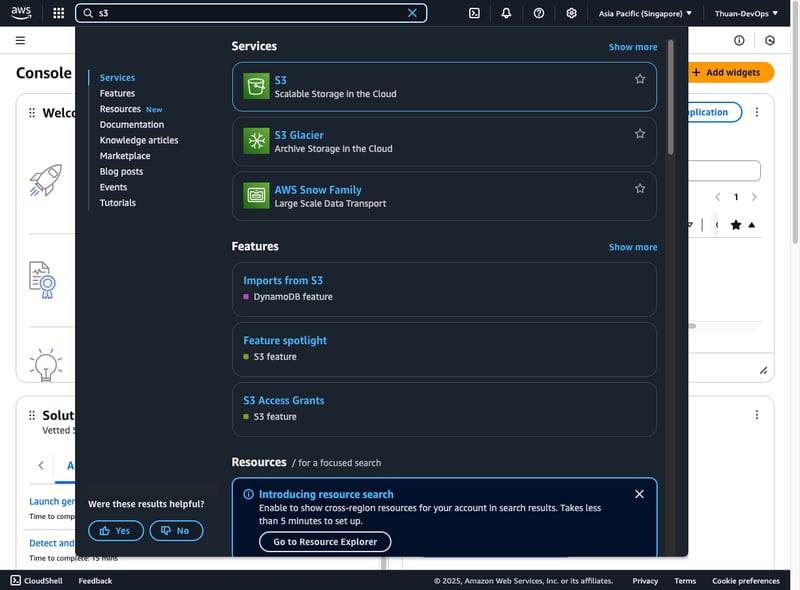800x590 pixels.
Task: Click the AWS Snow Family icon
Action: (x=257, y=196)
